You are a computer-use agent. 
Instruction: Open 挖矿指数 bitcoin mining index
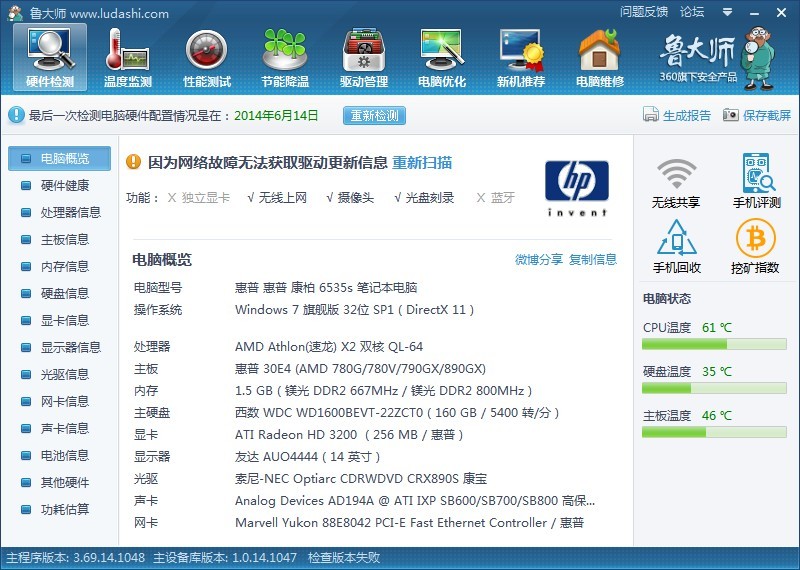pos(755,246)
